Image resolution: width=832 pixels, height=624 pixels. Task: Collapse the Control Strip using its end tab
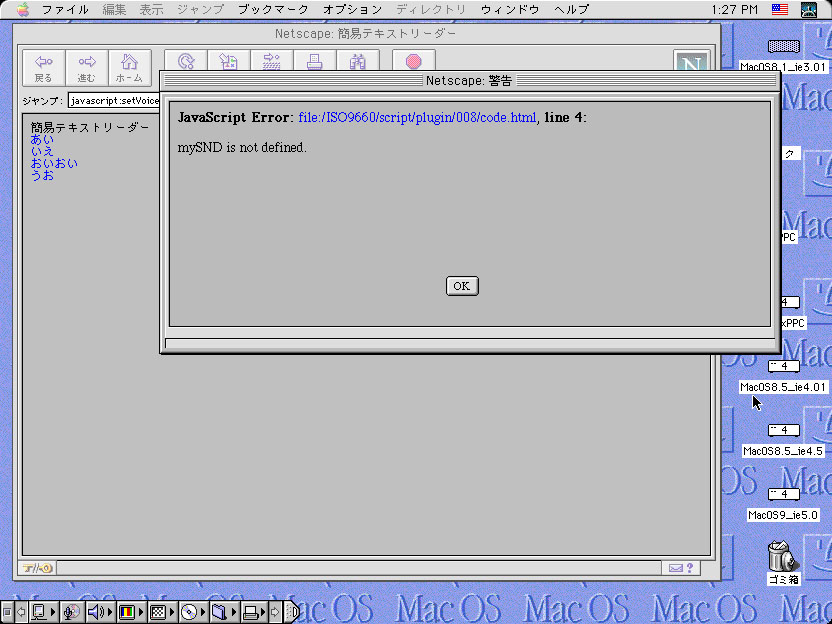pyautogui.click(x=292, y=612)
